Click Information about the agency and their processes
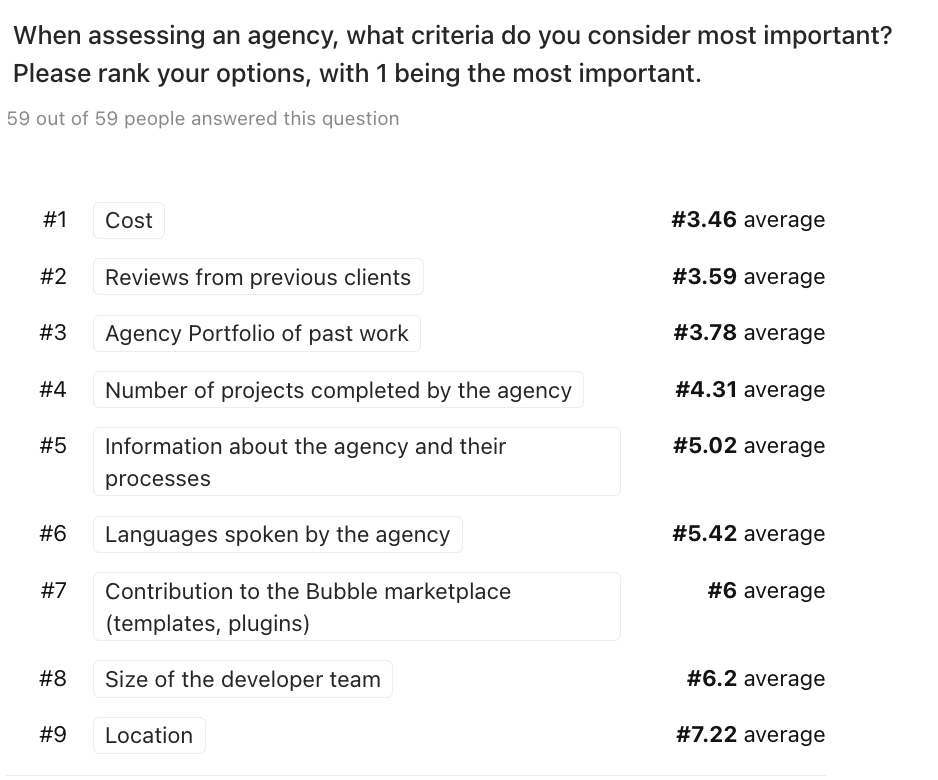The height and width of the screenshot is (780, 938). pyautogui.click(x=357, y=462)
